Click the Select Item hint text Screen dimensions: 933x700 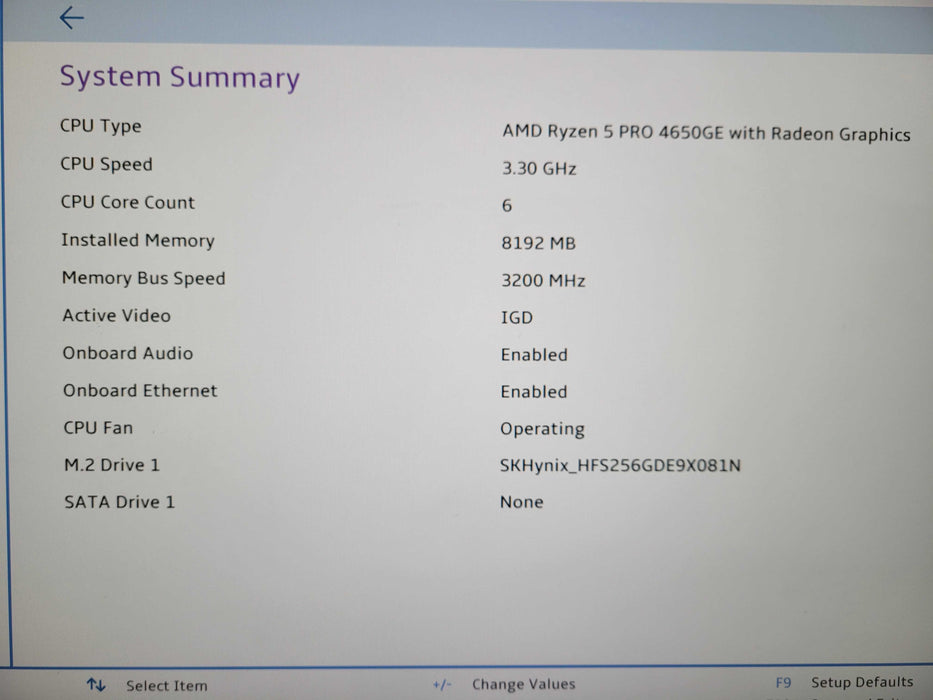coord(167,686)
